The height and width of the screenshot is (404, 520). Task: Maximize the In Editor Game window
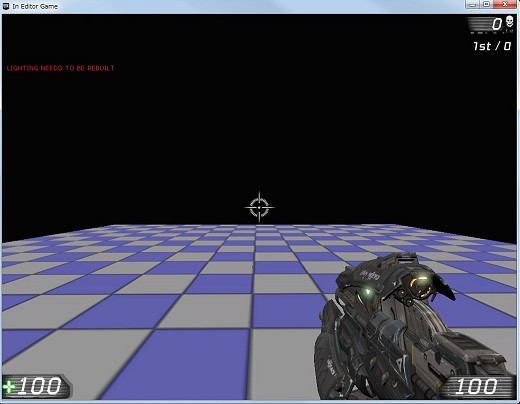pos(486,4)
